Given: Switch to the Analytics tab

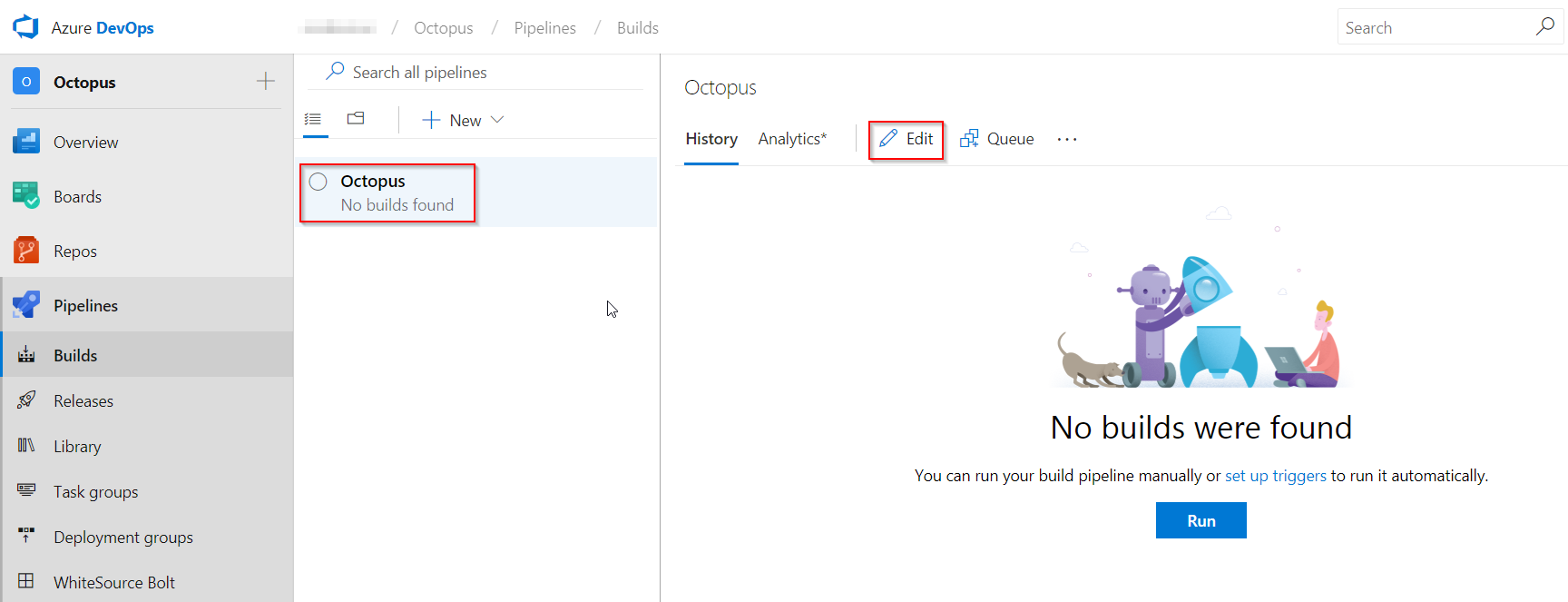Looking at the screenshot, I should point(792,139).
